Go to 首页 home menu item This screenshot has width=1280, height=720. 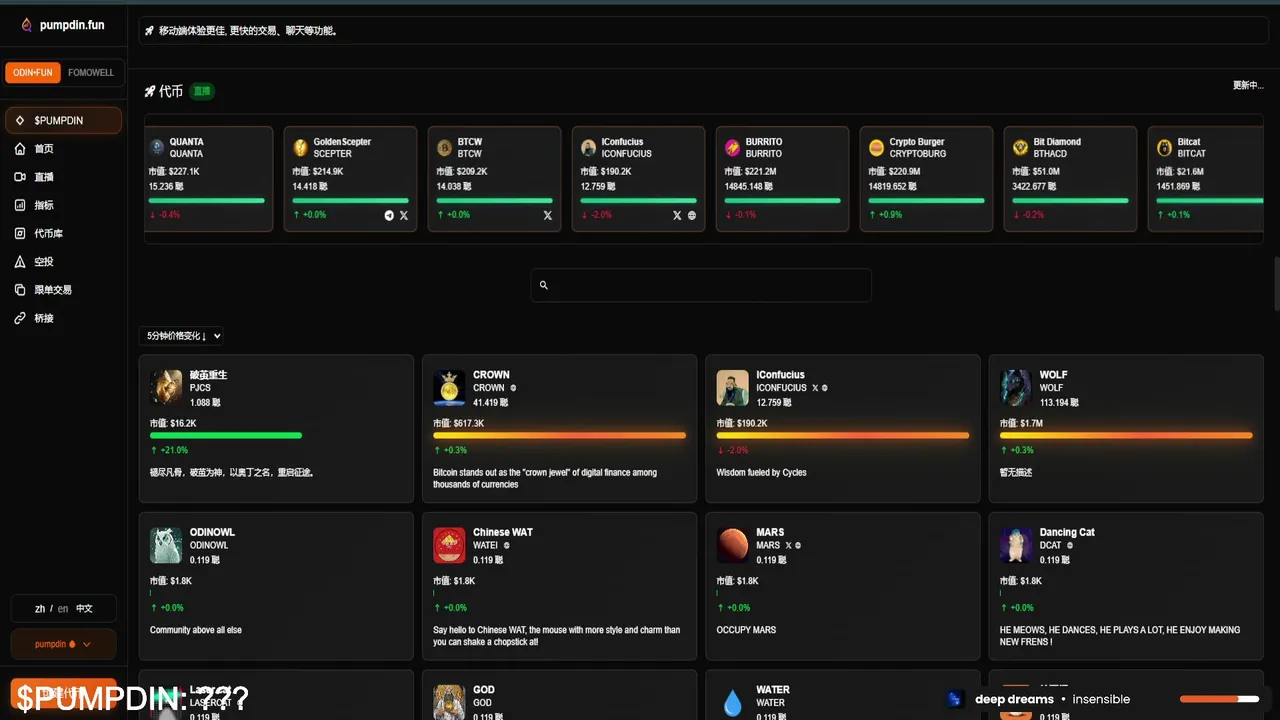[x=63, y=149]
